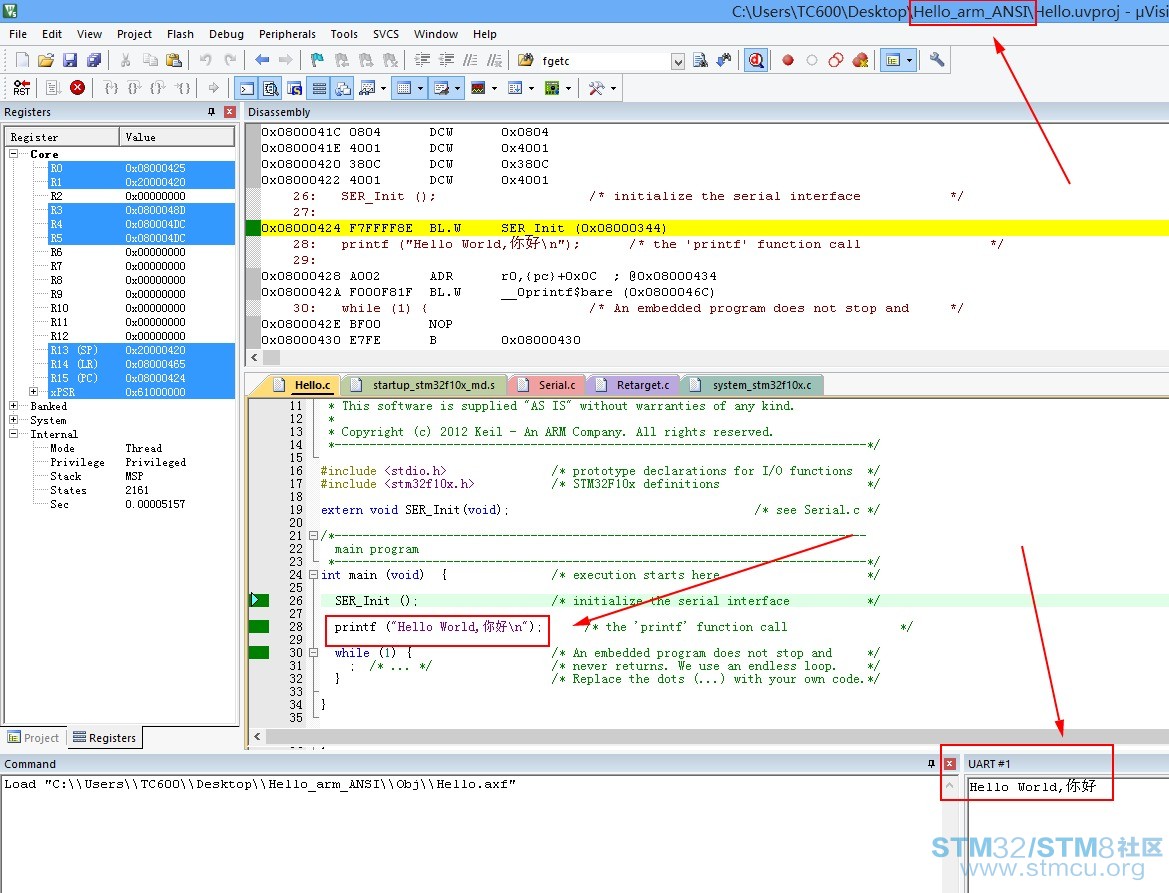
Task: Insert a bookmark with the flag icon
Action: coord(318,60)
